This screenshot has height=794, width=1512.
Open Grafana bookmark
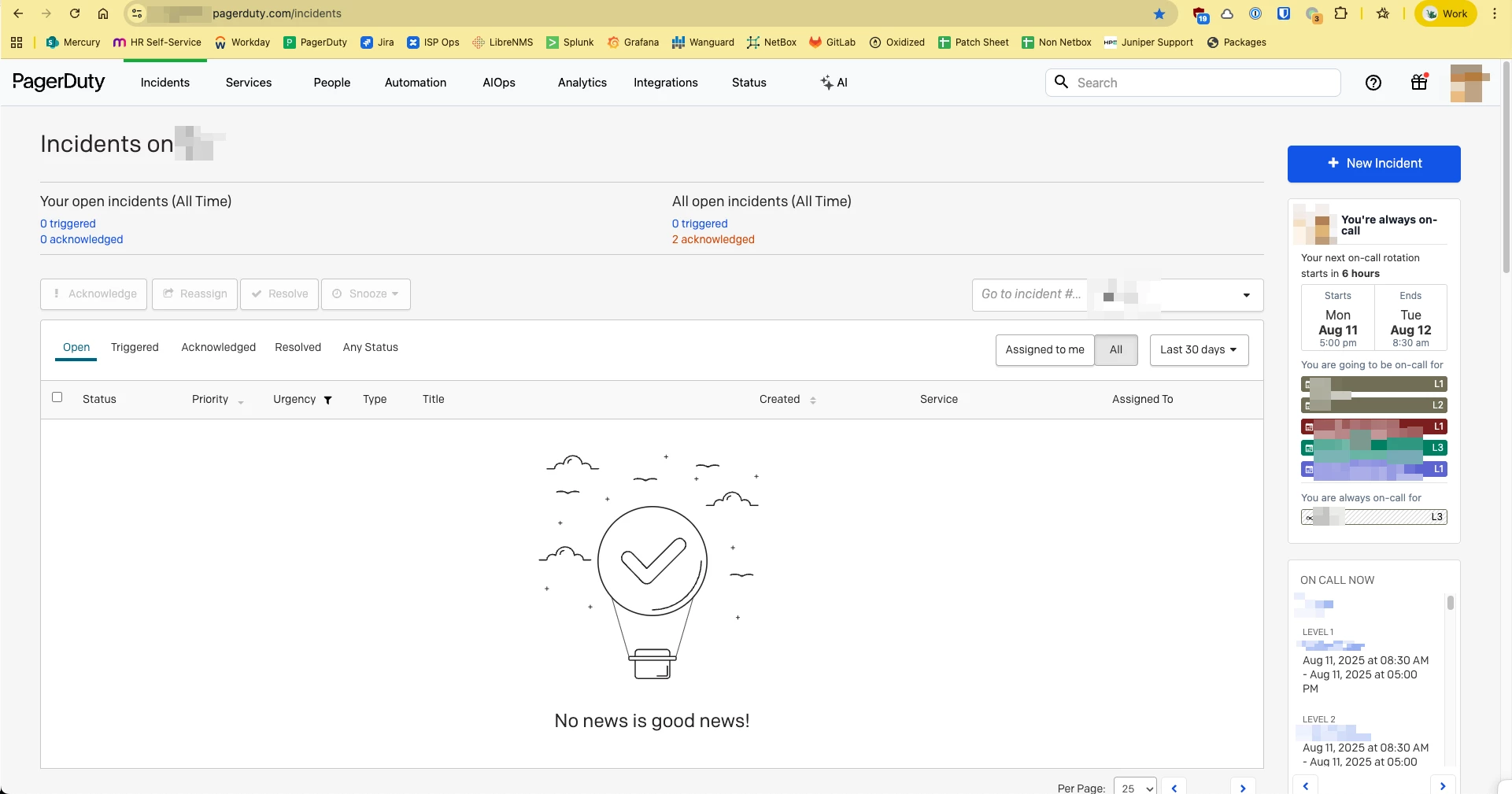[633, 42]
